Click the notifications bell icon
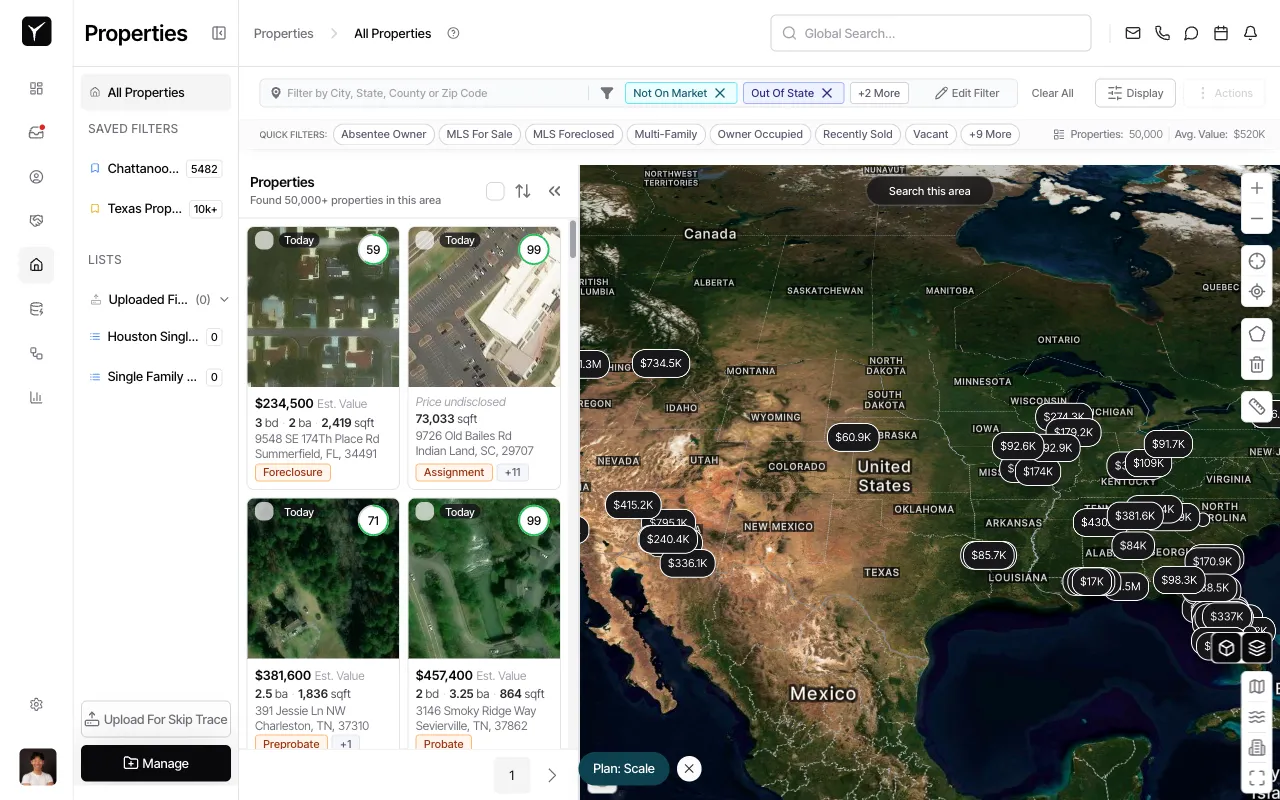The image size is (1280, 800). tap(1250, 33)
